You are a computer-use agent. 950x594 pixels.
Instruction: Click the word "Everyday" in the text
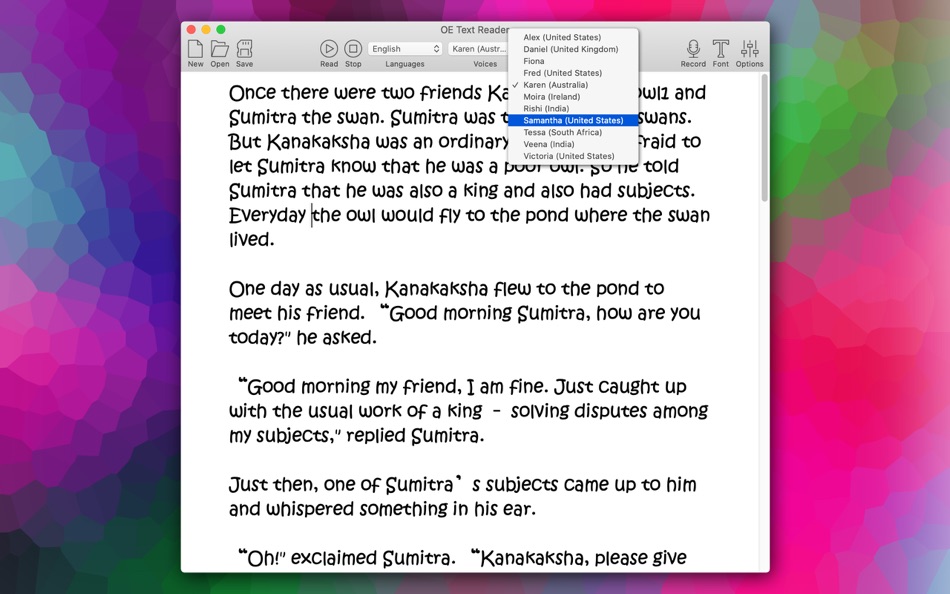pyautogui.click(x=268, y=216)
